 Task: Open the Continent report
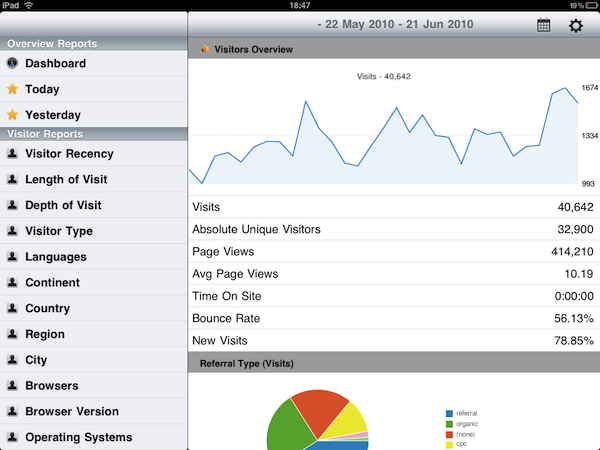click(94, 282)
